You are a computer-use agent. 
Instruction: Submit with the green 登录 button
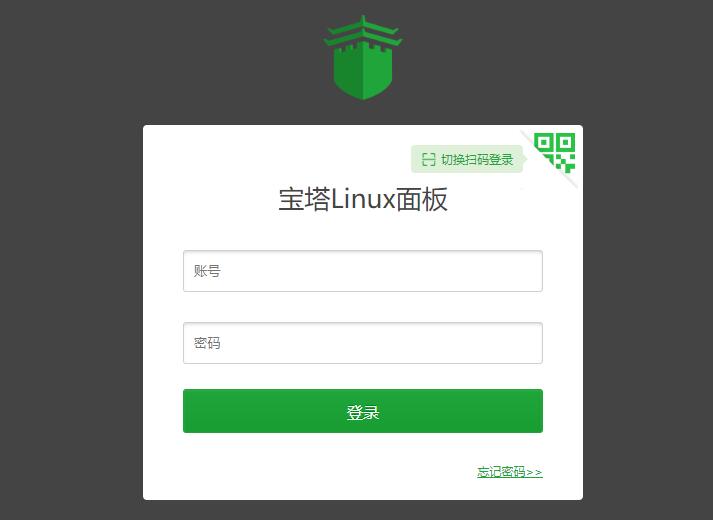click(x=363, y=411)
